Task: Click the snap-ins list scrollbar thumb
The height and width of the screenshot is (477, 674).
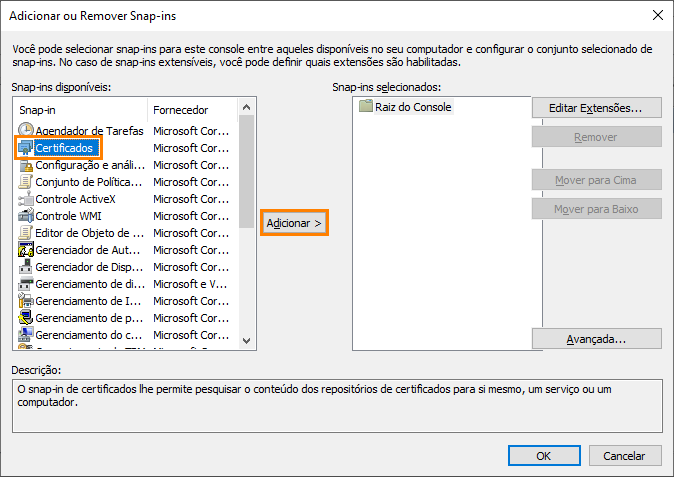Action: click(x=246, y=171)
